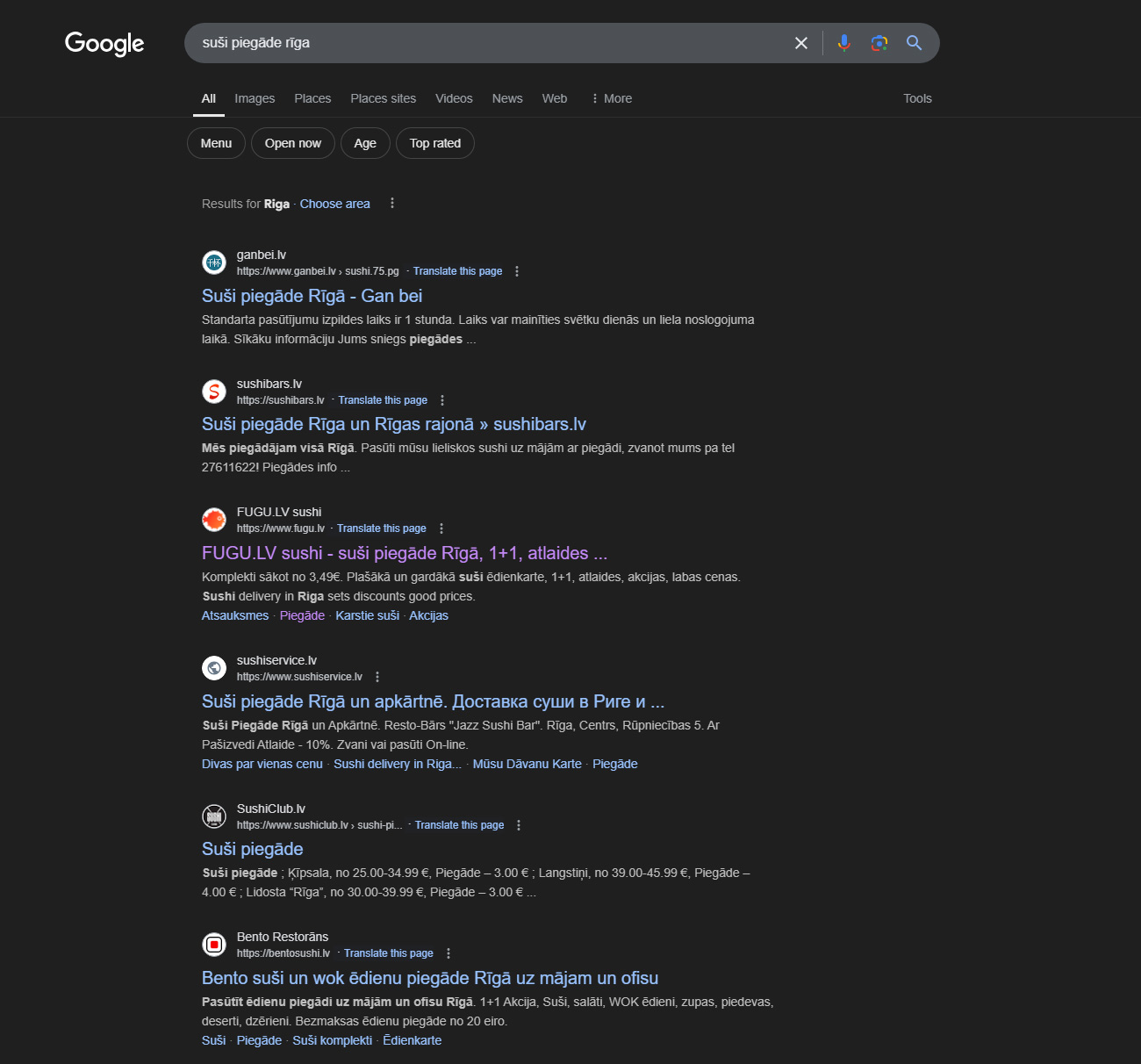
Task: Open the Akcijas sitelink
Action: click(428, 615)
